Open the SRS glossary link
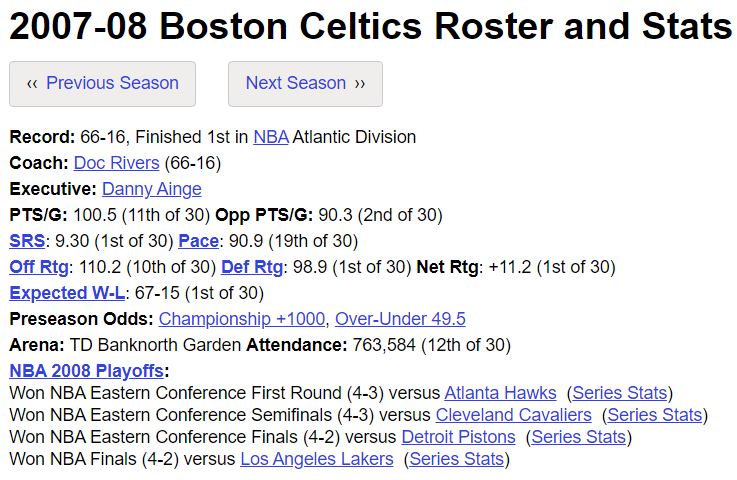 (x=27, y=241)
